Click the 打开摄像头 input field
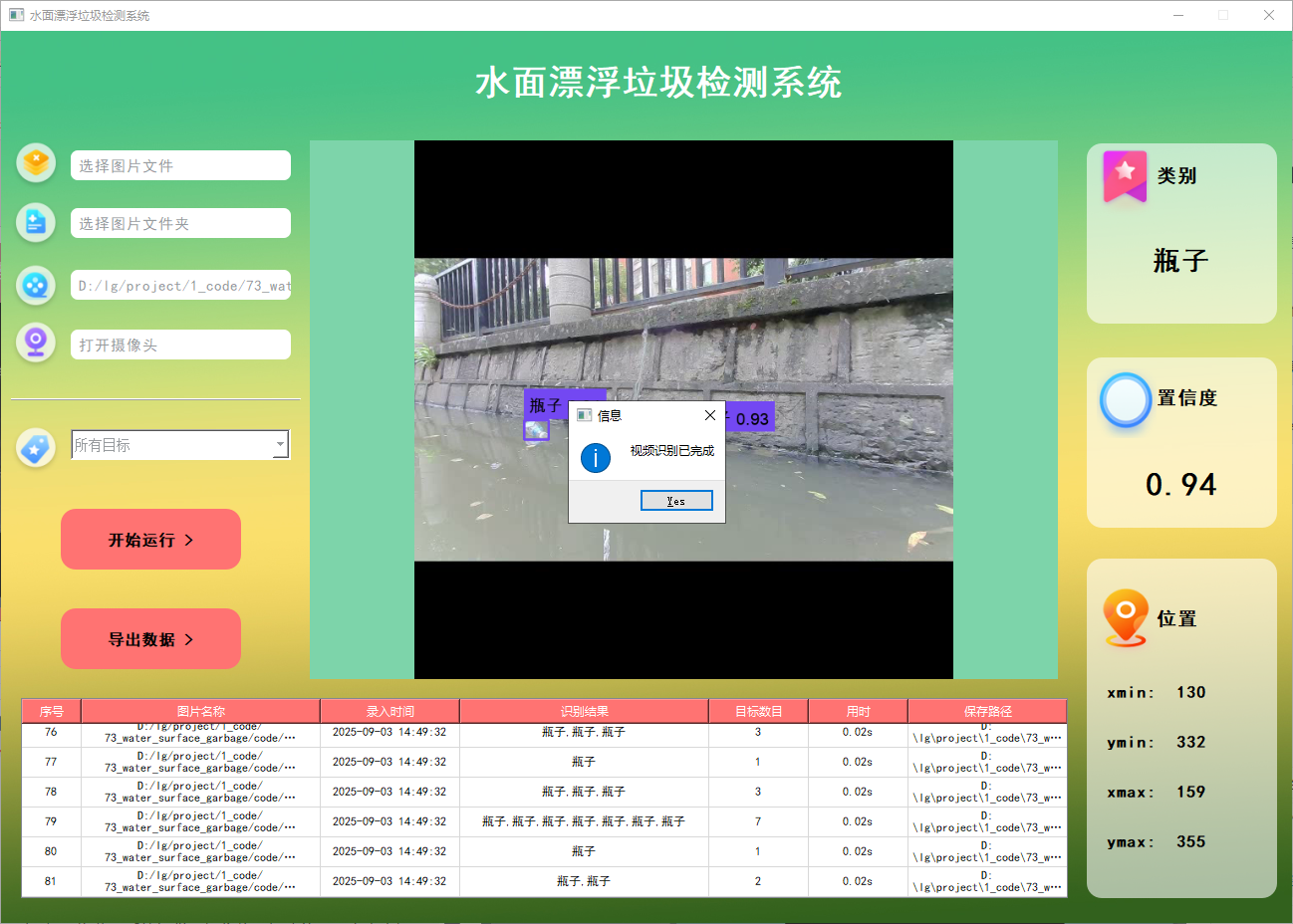 tap(180, 345)
